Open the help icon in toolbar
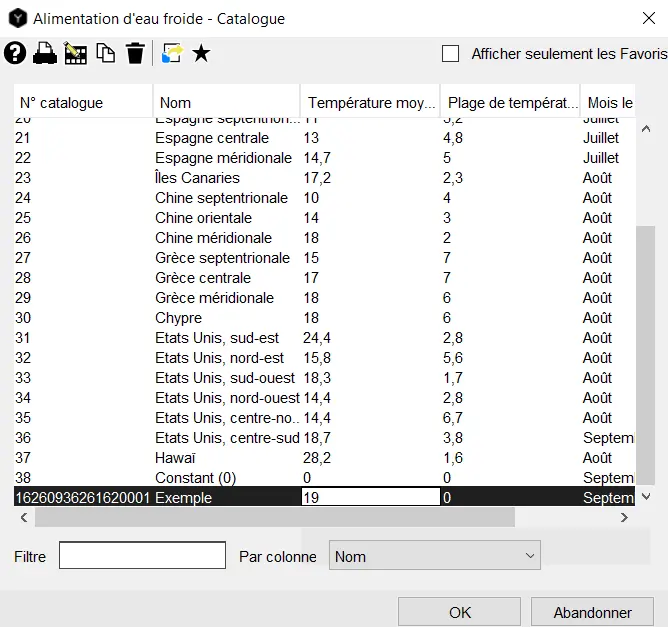Viewport: 668px width, 627px height. (15, 54)
